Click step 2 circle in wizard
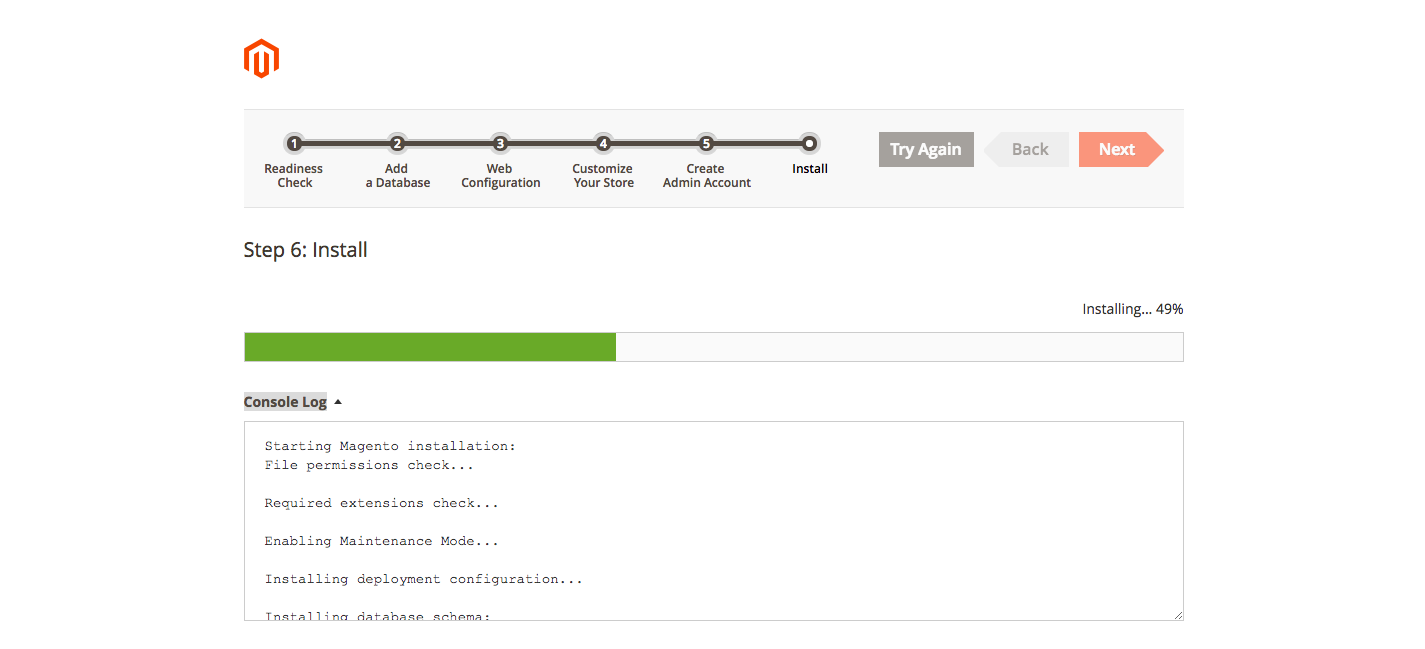The image size is (1425, 649). tap(397, 144)
